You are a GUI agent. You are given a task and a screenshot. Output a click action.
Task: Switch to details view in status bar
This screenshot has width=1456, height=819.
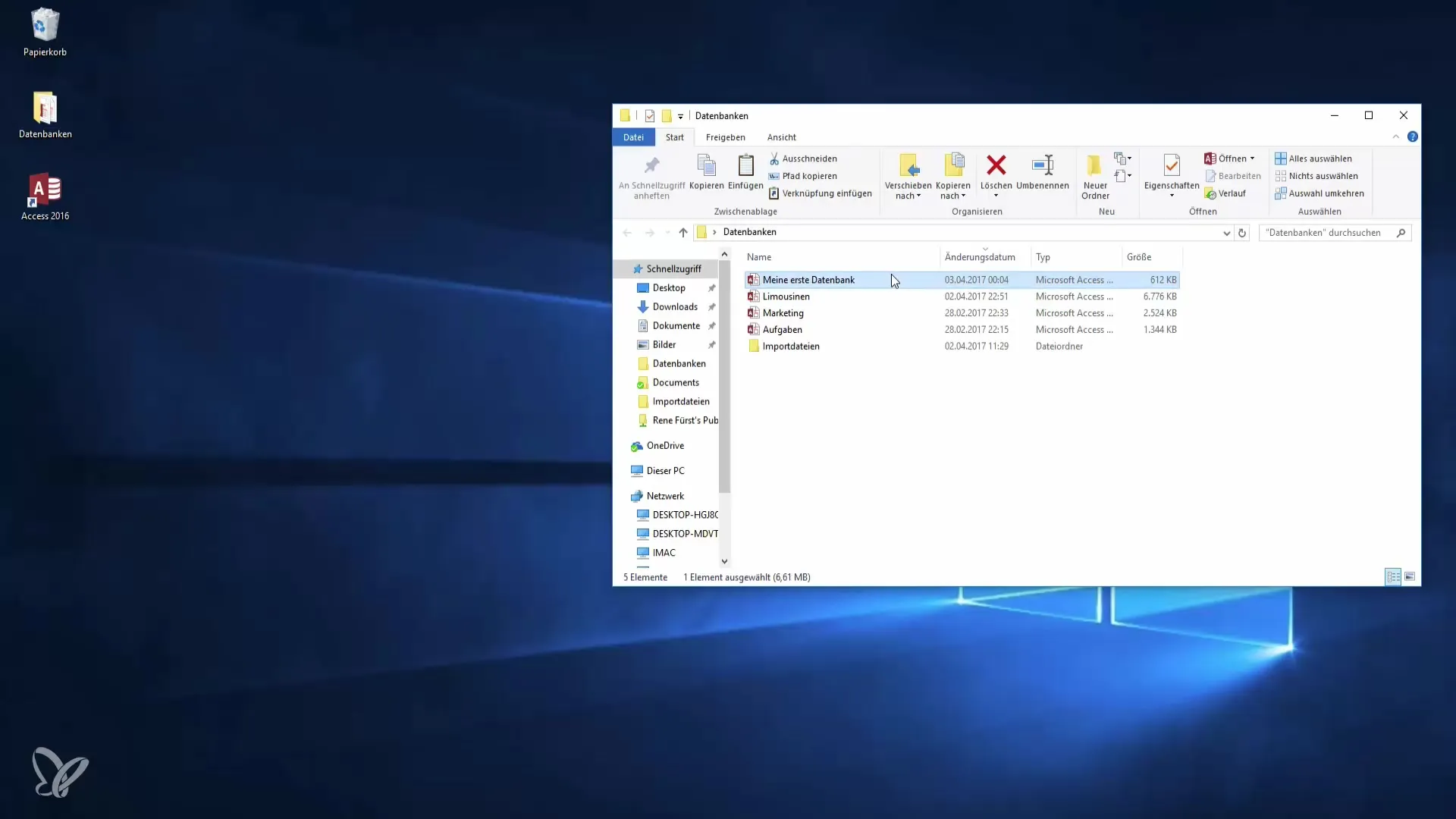coord(1393,577)
